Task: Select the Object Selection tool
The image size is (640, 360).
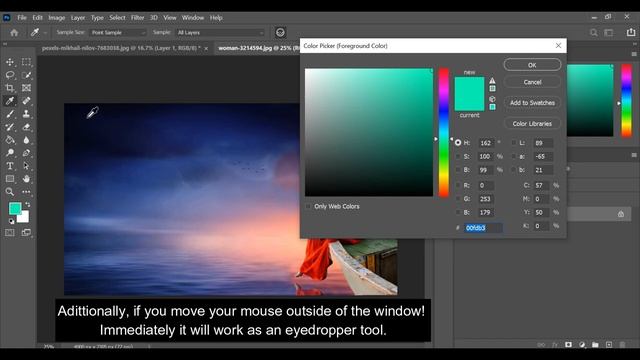Action: [x=26, y=75]
